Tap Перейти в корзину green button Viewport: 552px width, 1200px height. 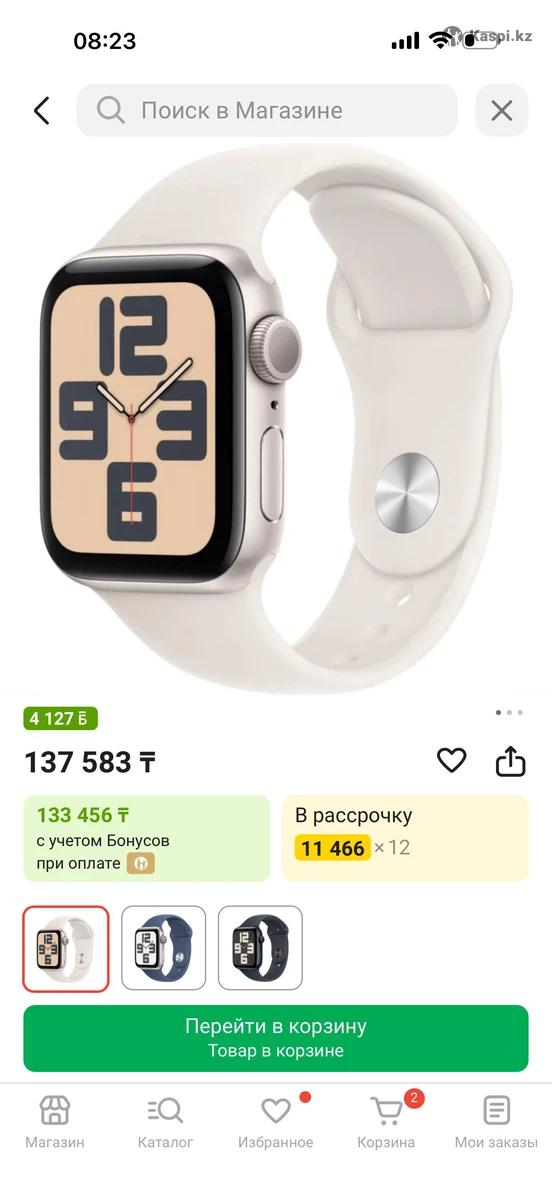[x=276, y=1038]
